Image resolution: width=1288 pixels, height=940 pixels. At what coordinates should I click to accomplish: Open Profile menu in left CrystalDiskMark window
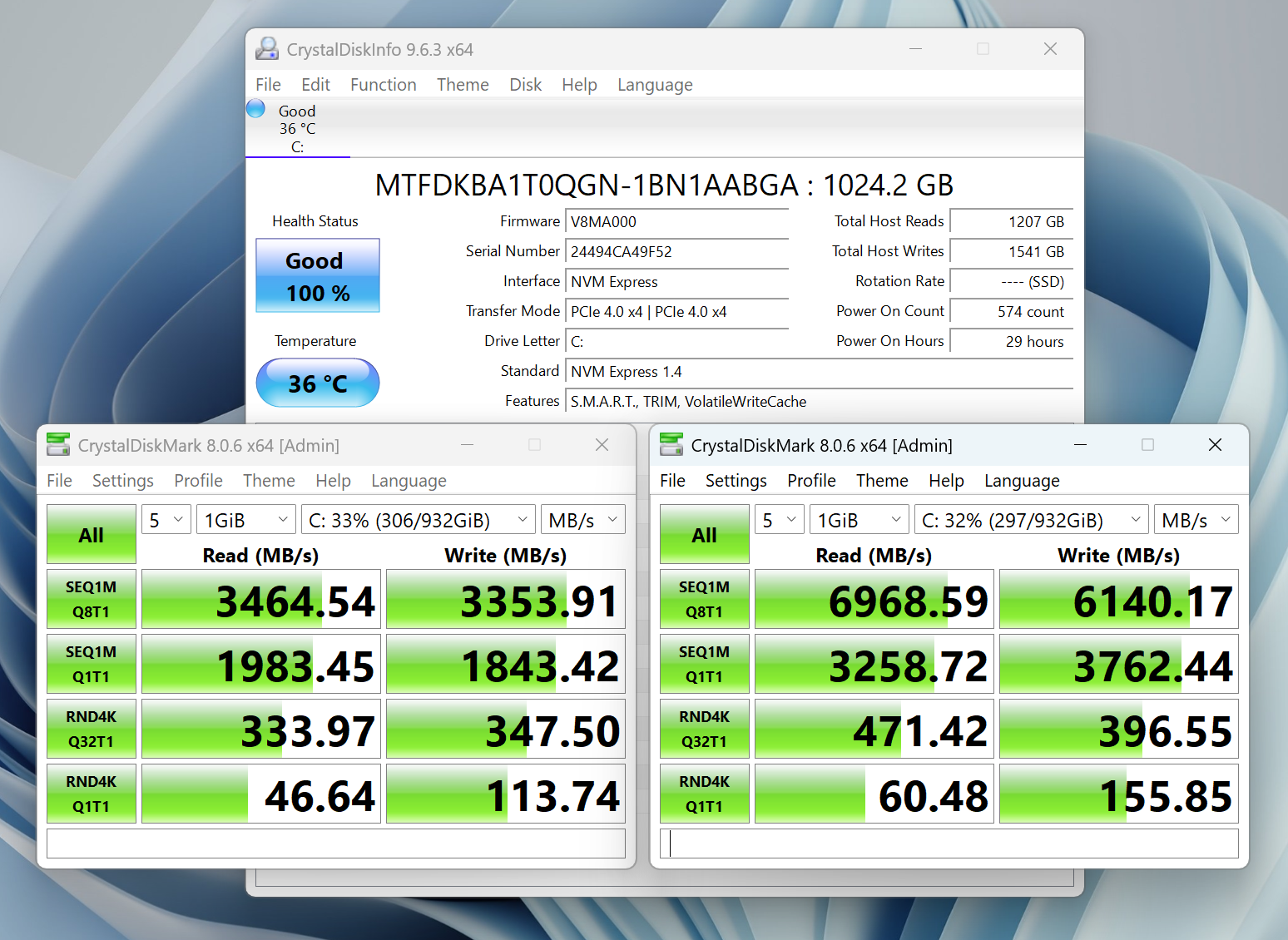click(198, 481)
